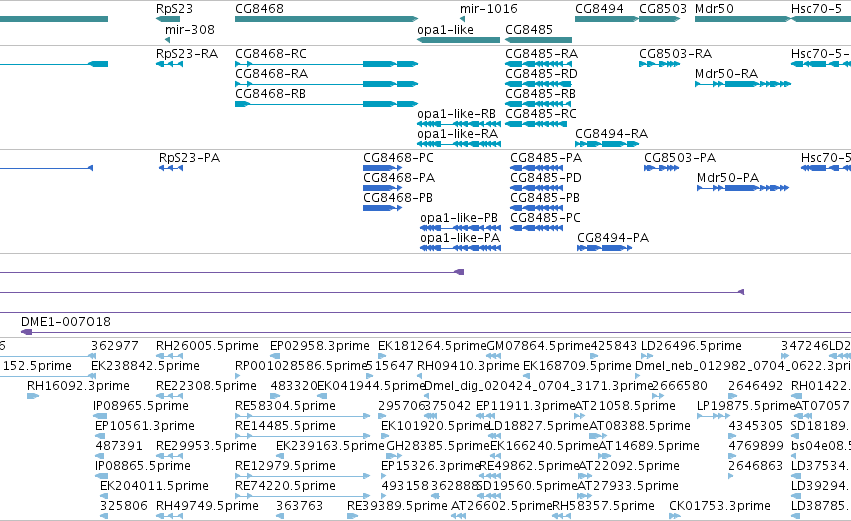Click the RE74220.5prime EST label

click(285, 486)
